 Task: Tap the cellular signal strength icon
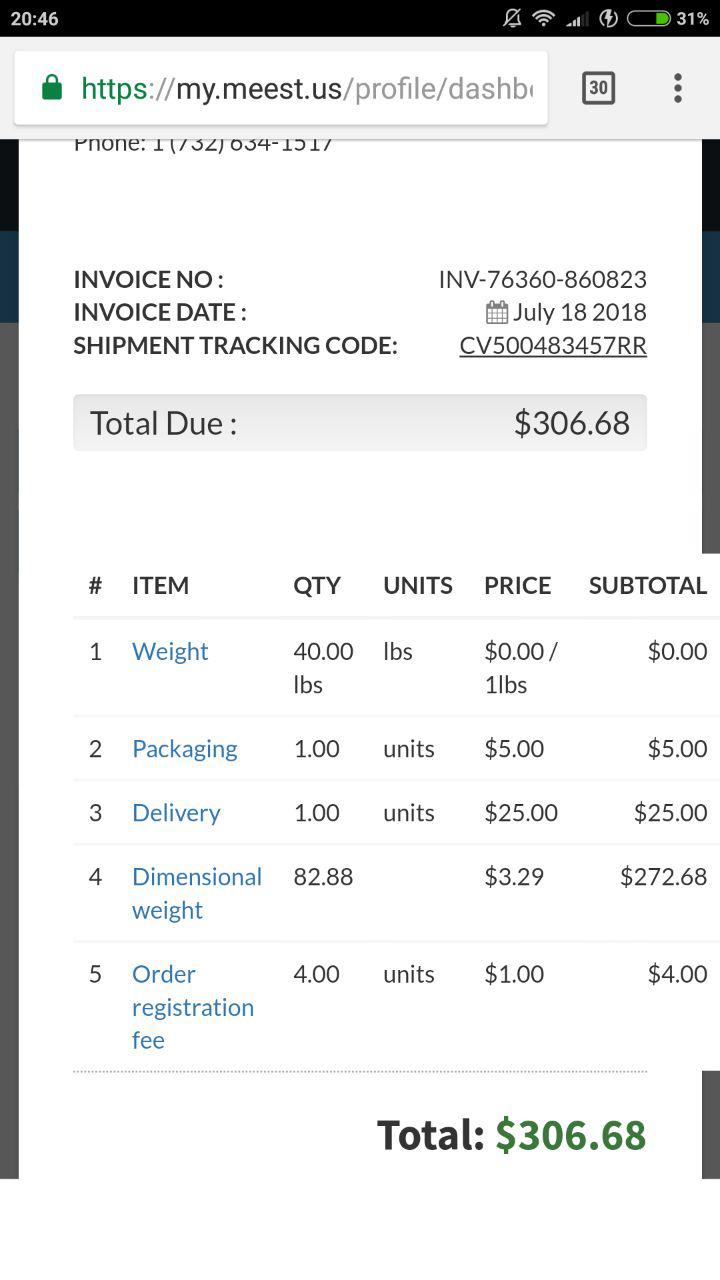pos(576,18)
